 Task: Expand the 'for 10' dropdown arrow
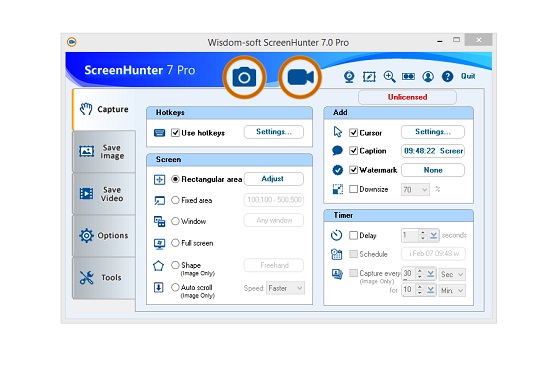pos(431,290)
